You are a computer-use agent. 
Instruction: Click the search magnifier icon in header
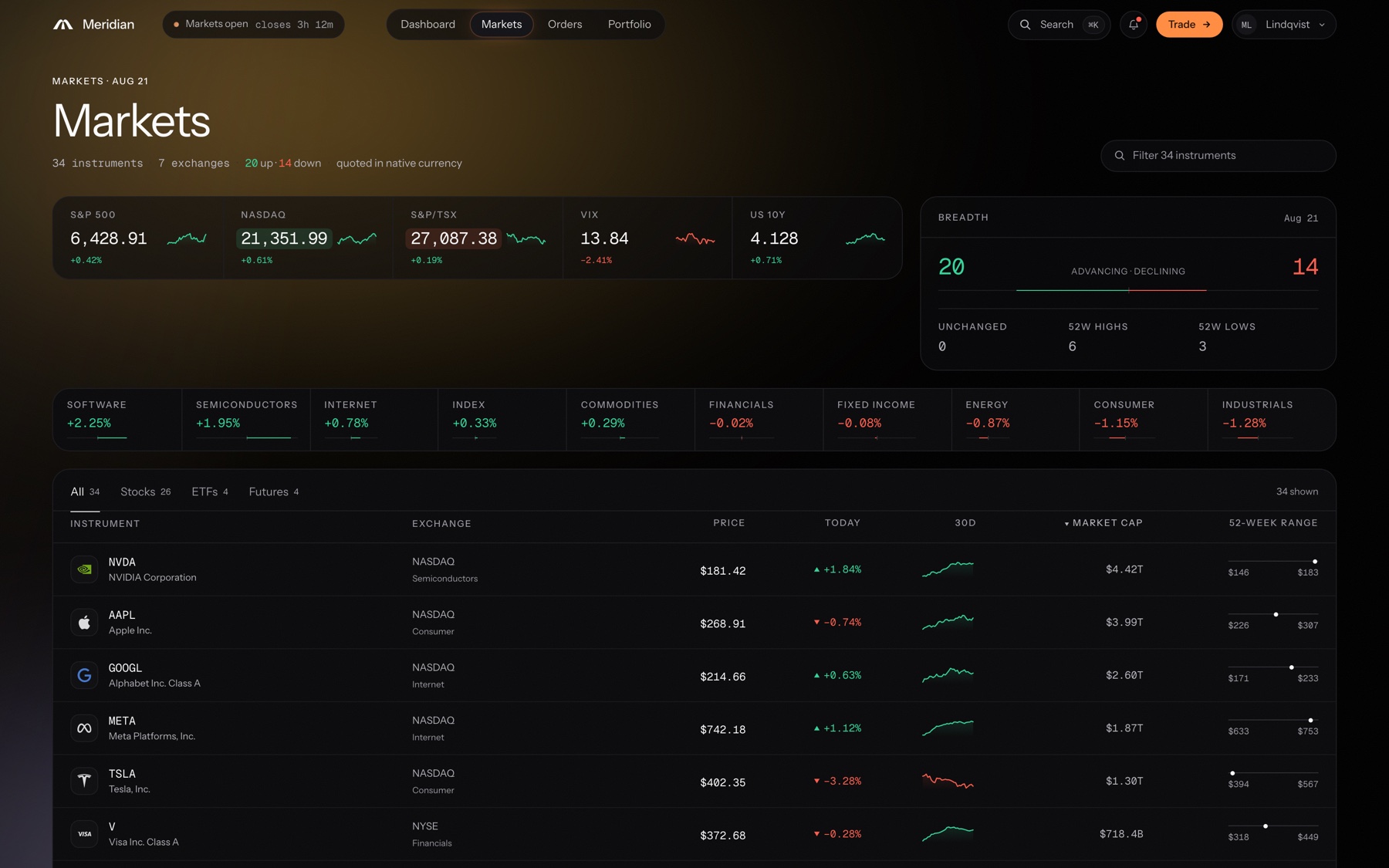[x=1025, y=25]
